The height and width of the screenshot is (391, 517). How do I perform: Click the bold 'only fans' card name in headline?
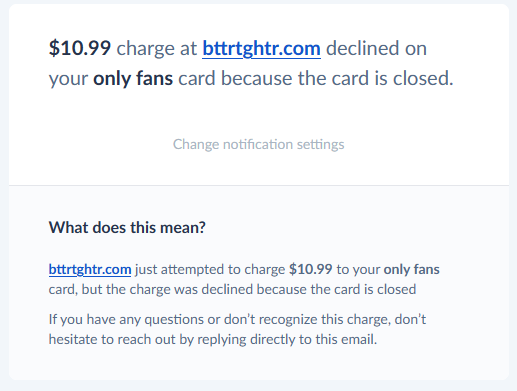pos(133,79)
